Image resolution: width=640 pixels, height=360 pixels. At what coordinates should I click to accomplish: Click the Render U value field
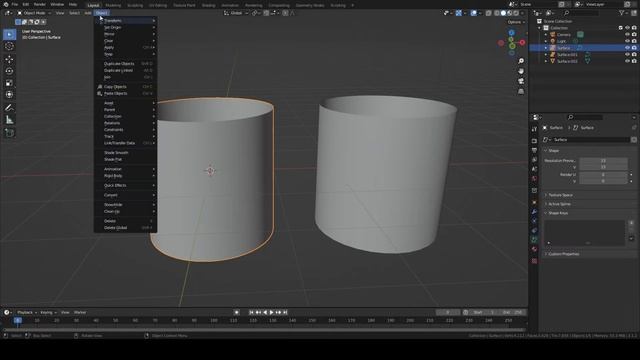click(x=603, y=175)
